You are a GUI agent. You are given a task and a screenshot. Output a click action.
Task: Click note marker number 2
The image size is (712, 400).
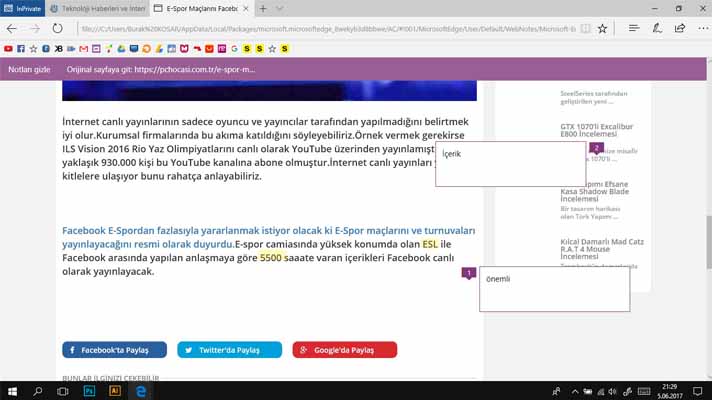click(x=596, y=148)
